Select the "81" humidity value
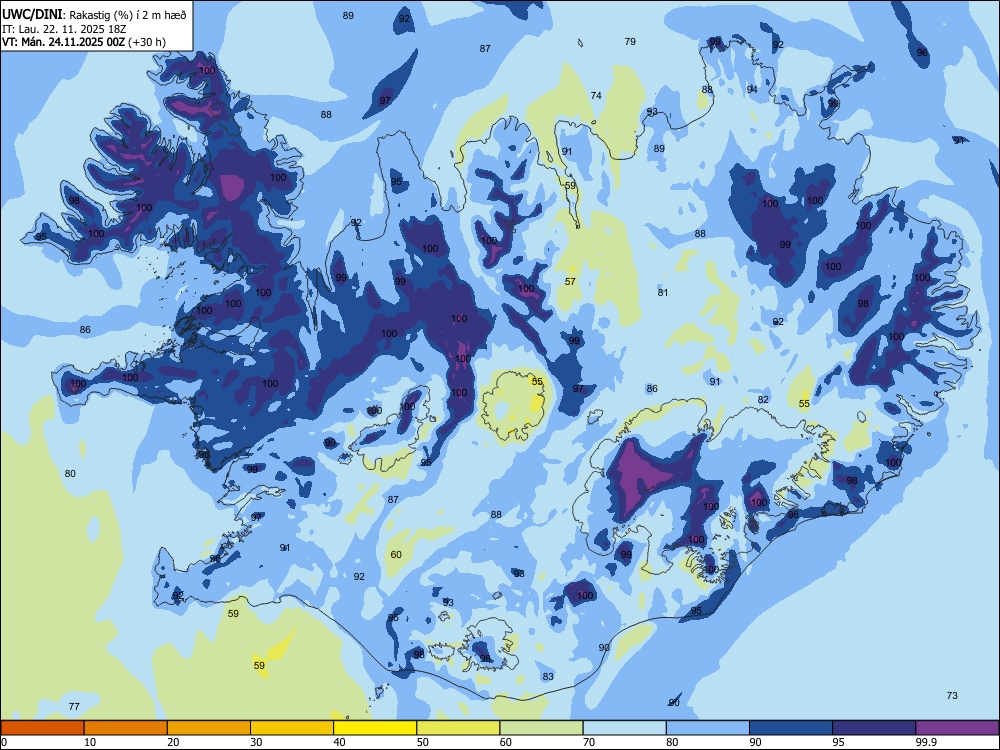Image resolution: width=1000 pixels, height=750 pixels. point(663,293)
